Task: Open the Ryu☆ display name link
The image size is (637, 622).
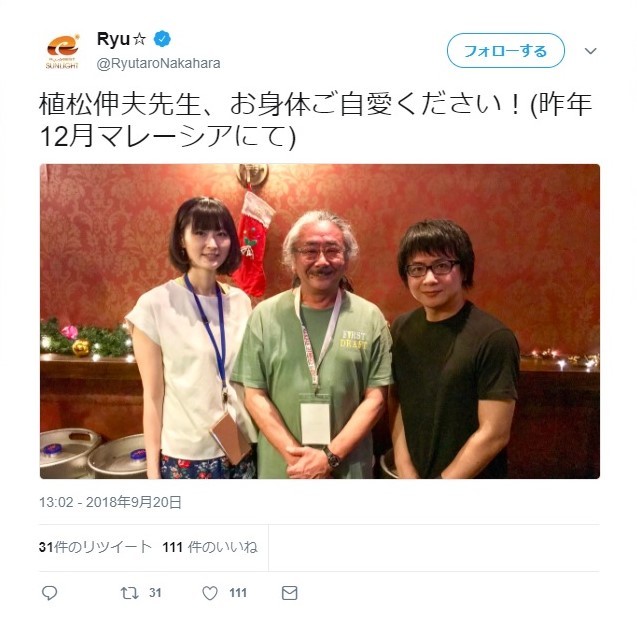Action: click(x=121, y=39)
